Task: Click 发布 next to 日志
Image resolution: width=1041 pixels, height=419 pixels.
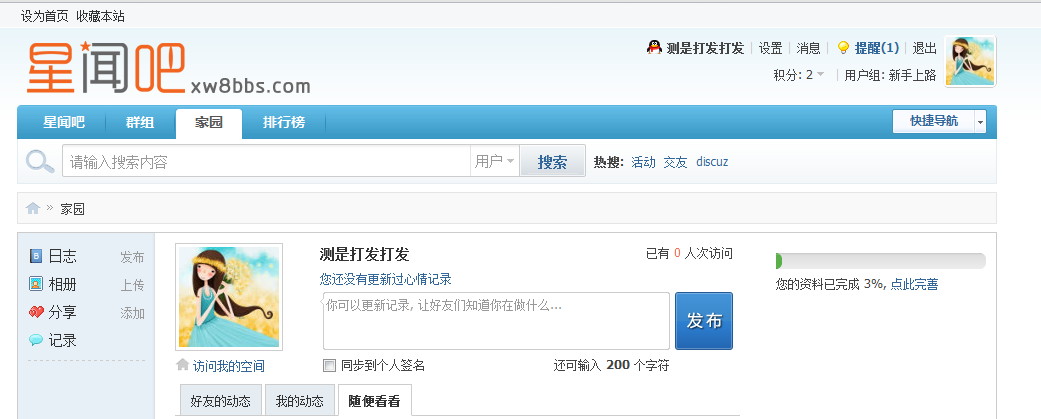Action: click(132, 257)
